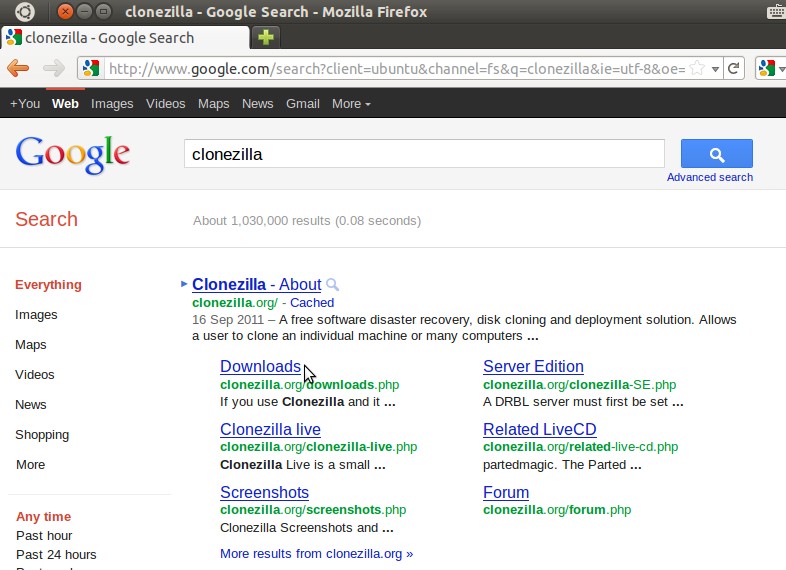Filter results by Shopping in sidebar
Screen dimensions: 786x570
(x=42, y=435)
